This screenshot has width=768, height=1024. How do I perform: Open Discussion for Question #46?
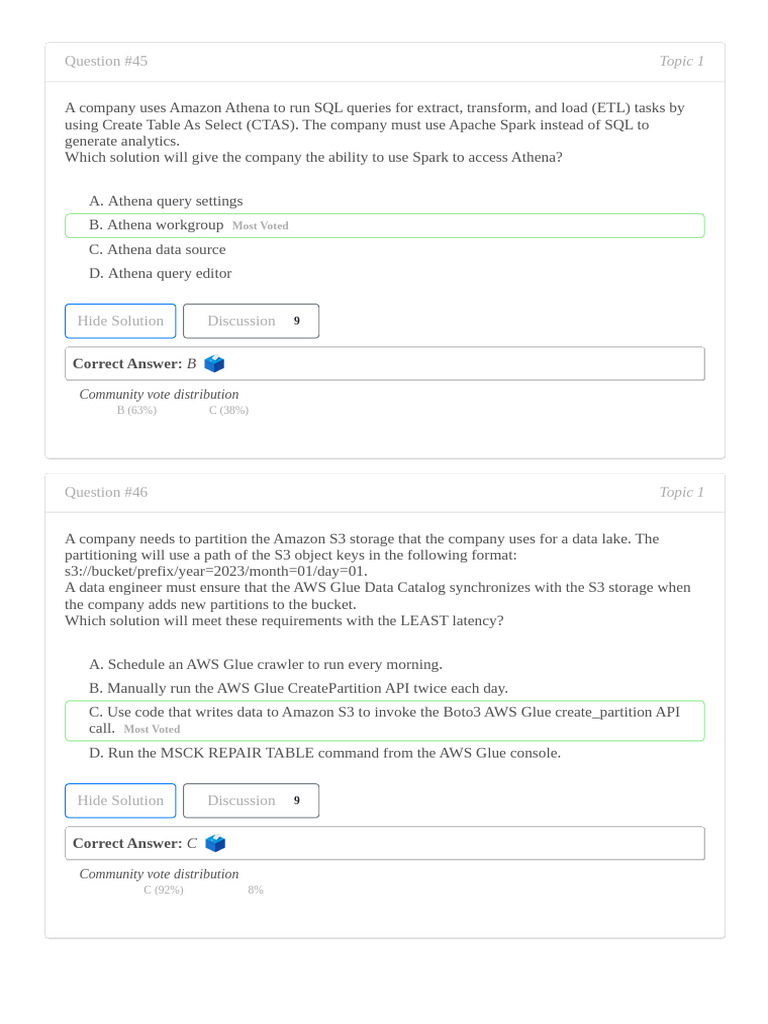point(251,801)
